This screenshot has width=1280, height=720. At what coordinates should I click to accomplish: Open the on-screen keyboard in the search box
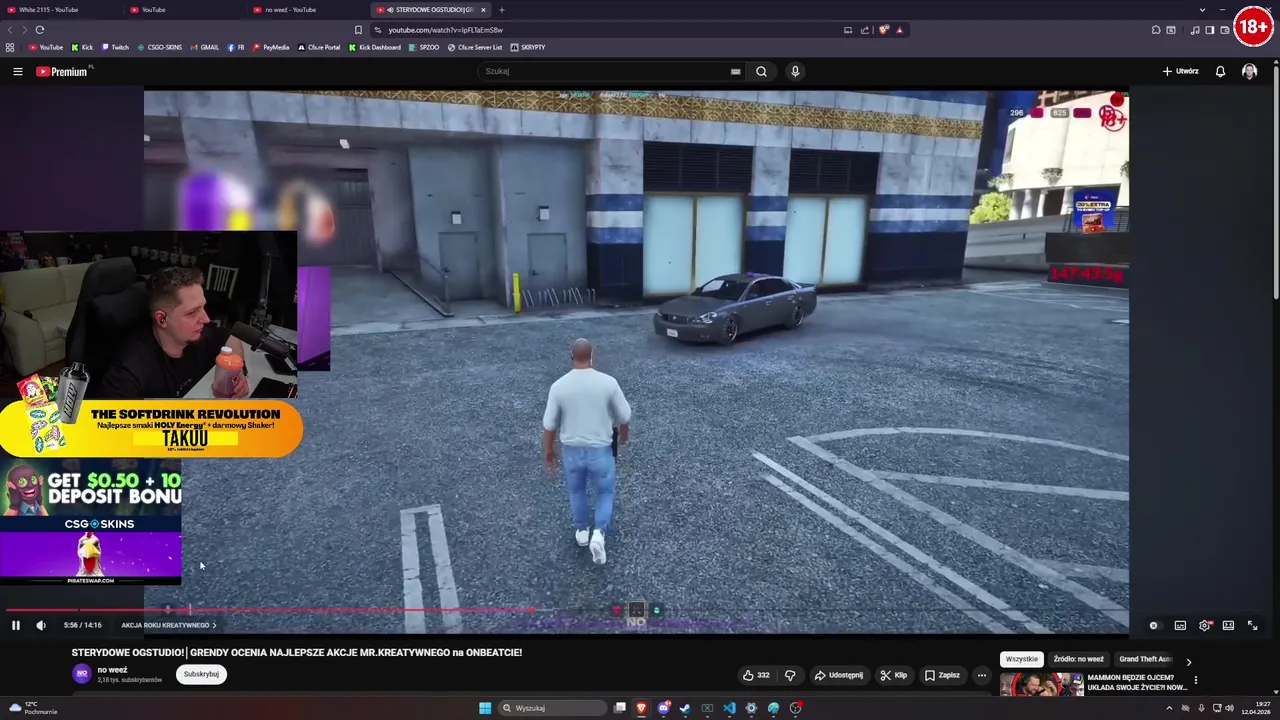coord(736,71)
